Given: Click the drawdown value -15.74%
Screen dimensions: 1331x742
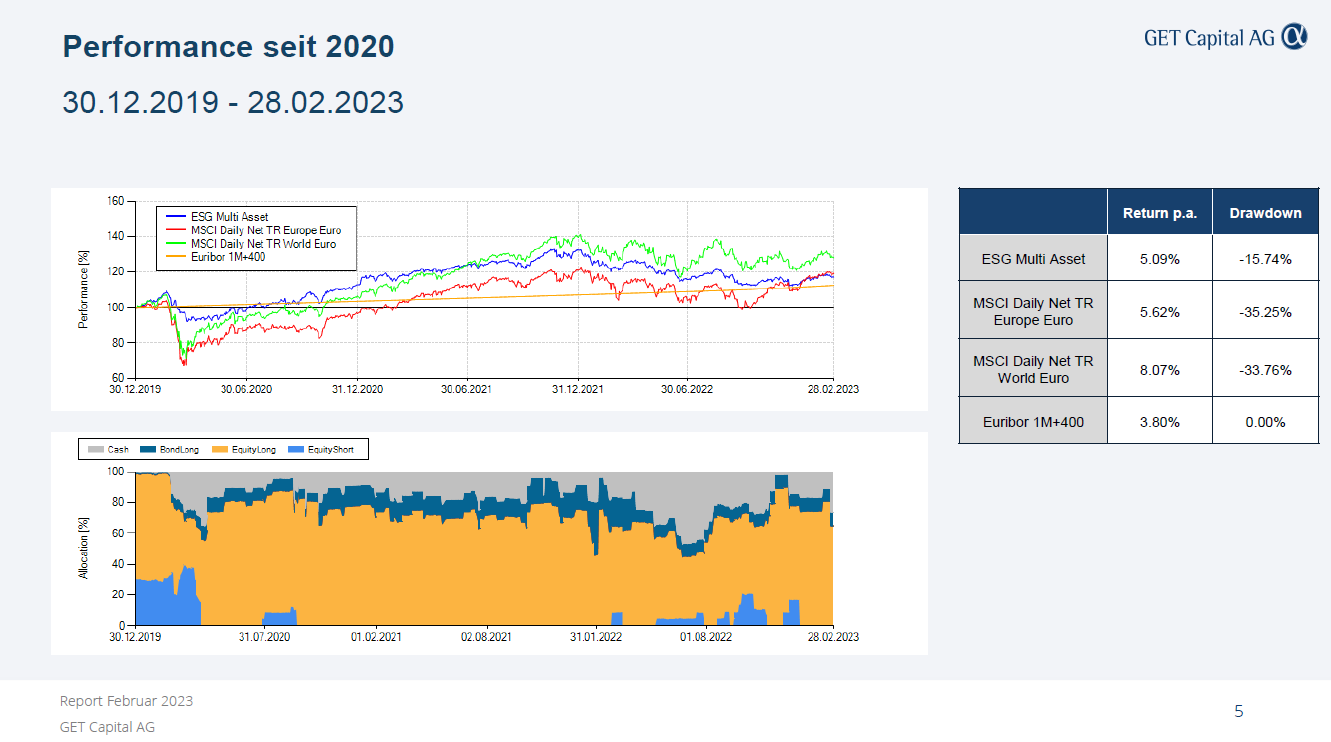Looking at the screenshot, I should click(1265, 259).
